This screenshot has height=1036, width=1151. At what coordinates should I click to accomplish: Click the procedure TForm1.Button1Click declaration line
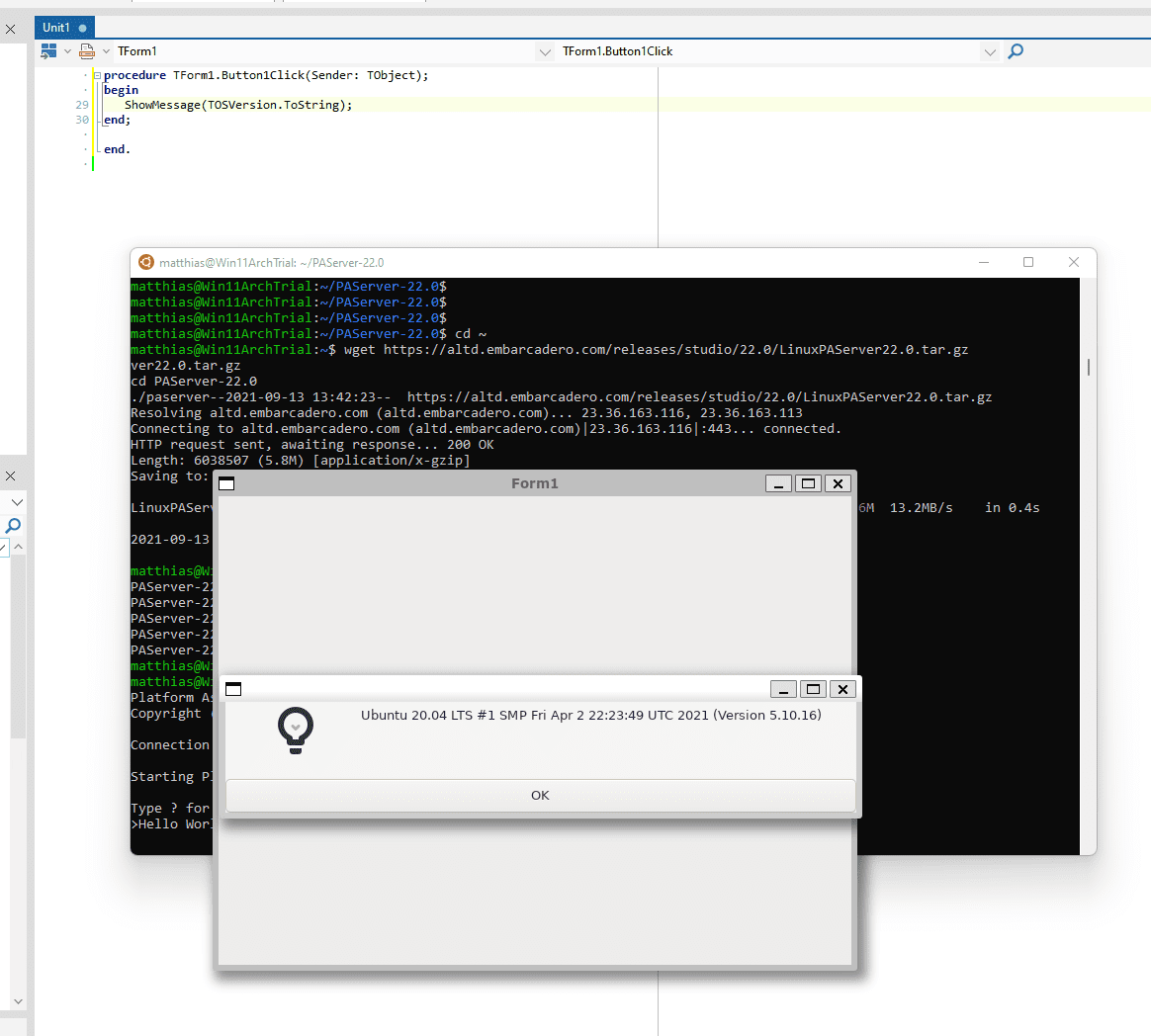click(266, 75)
